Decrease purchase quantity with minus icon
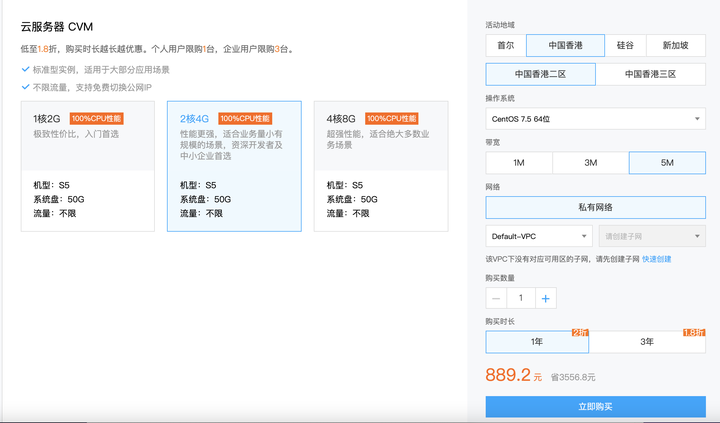Screen dimensions: 720x423 tap(496, 298)
